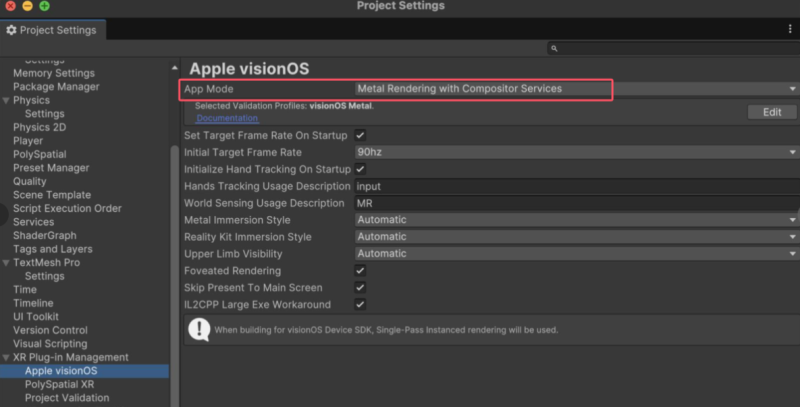Click the info warning icon about Single-Pass rendering
Screen dimensions: 800x407
click(199, 329)
